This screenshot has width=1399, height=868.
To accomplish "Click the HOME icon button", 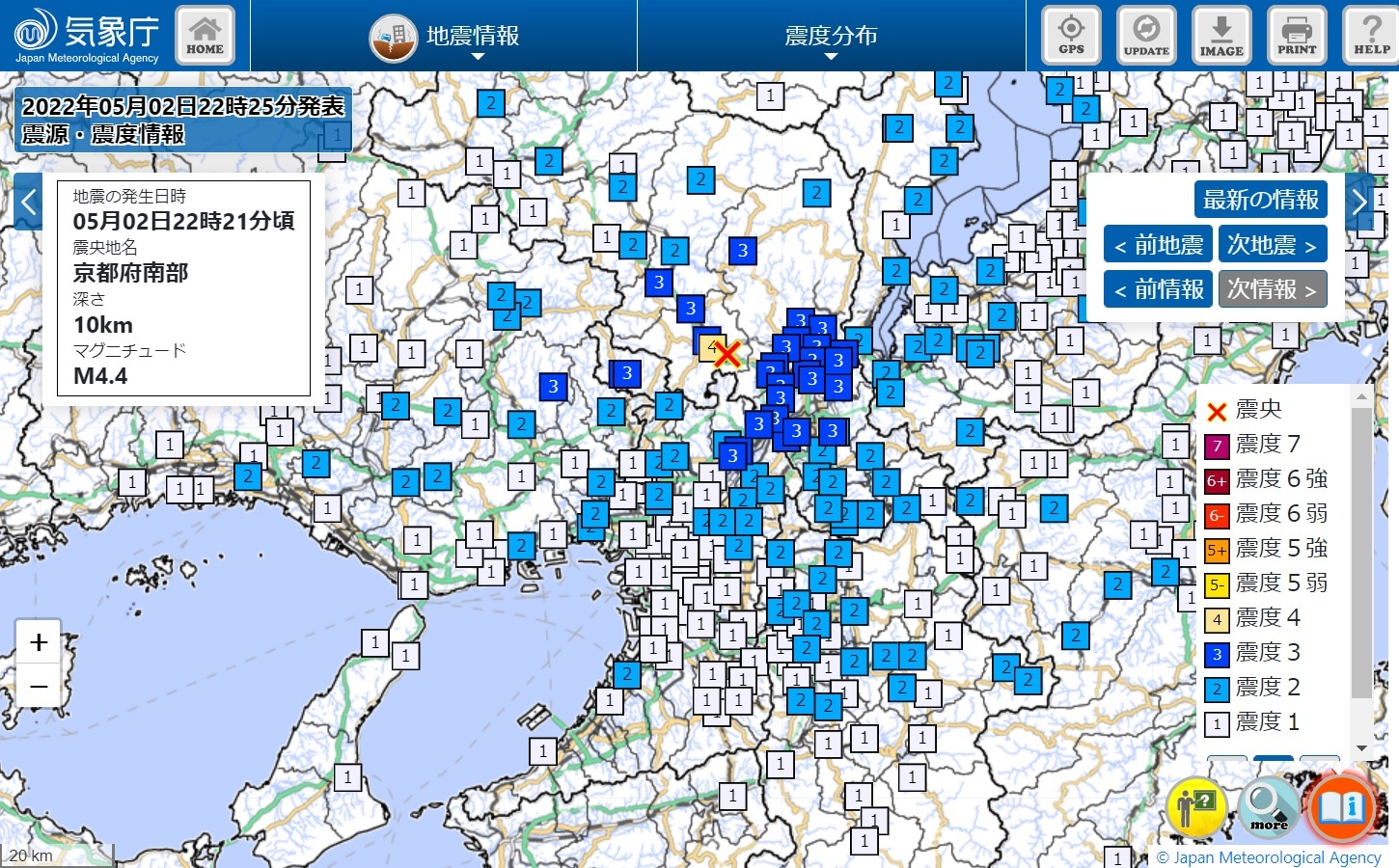I will click(x=205, y=36).
